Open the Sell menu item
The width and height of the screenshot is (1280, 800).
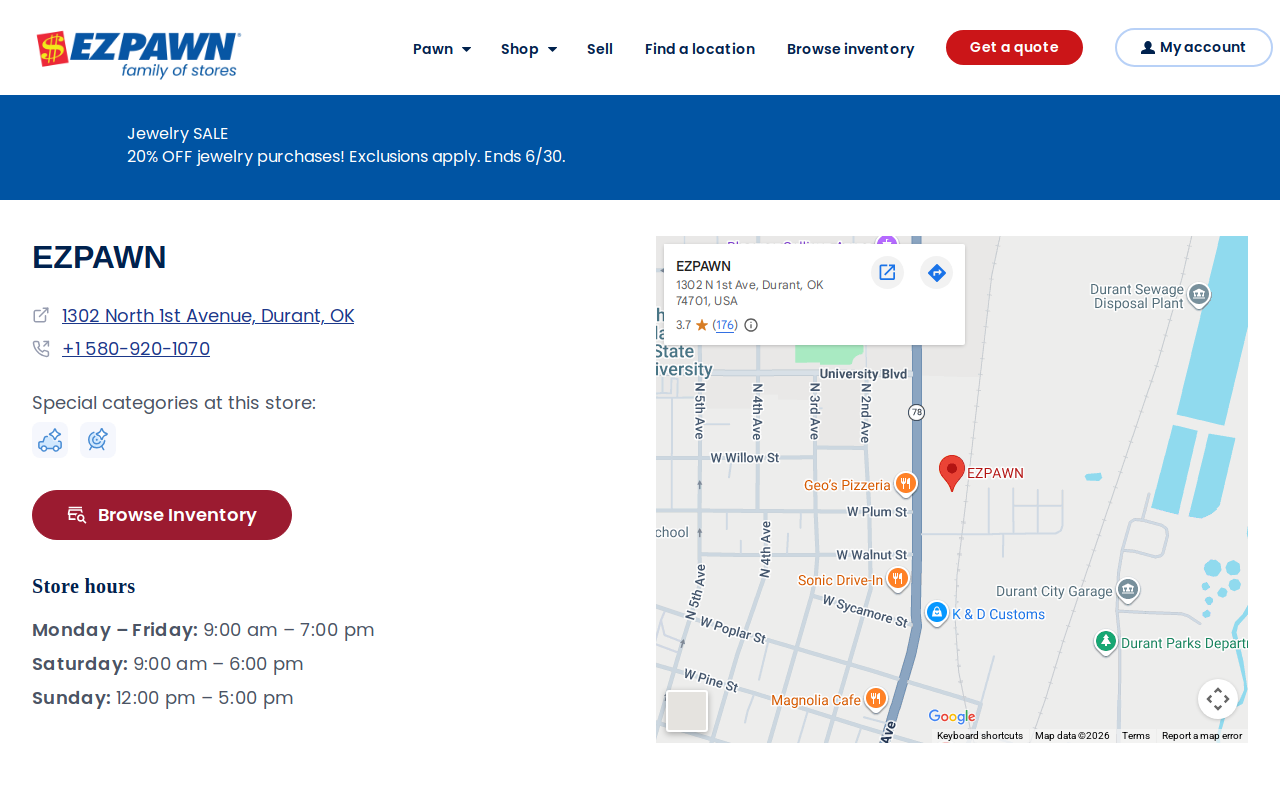600,49
